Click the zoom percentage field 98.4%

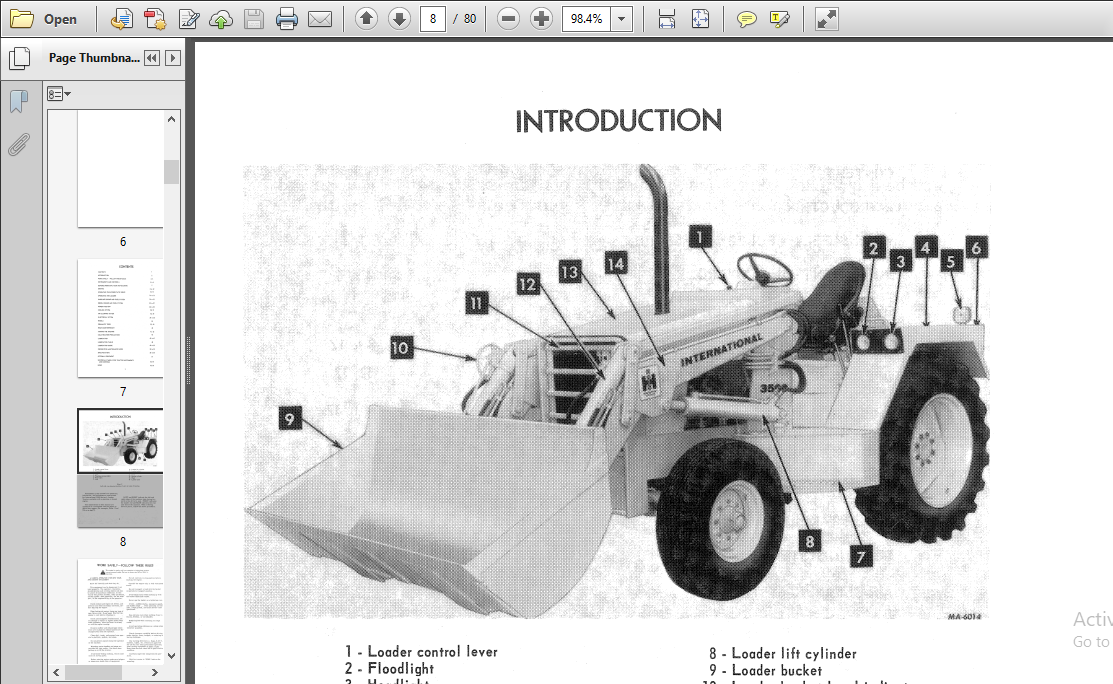586,19
